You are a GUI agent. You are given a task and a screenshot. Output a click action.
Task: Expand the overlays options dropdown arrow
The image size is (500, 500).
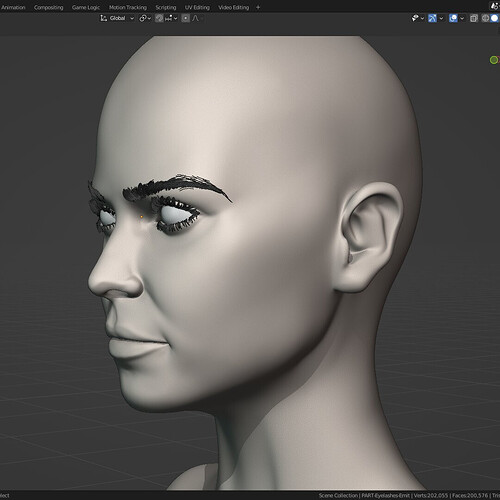(462, 18)
